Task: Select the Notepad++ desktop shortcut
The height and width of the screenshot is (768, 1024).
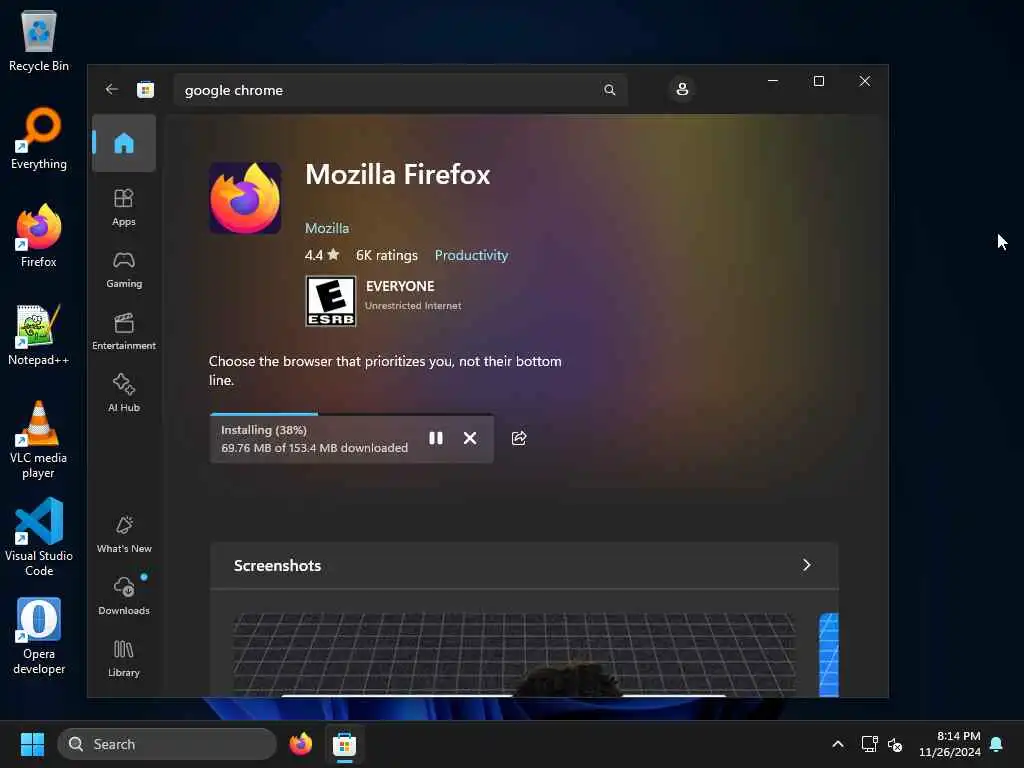Action: pos(39,334)
